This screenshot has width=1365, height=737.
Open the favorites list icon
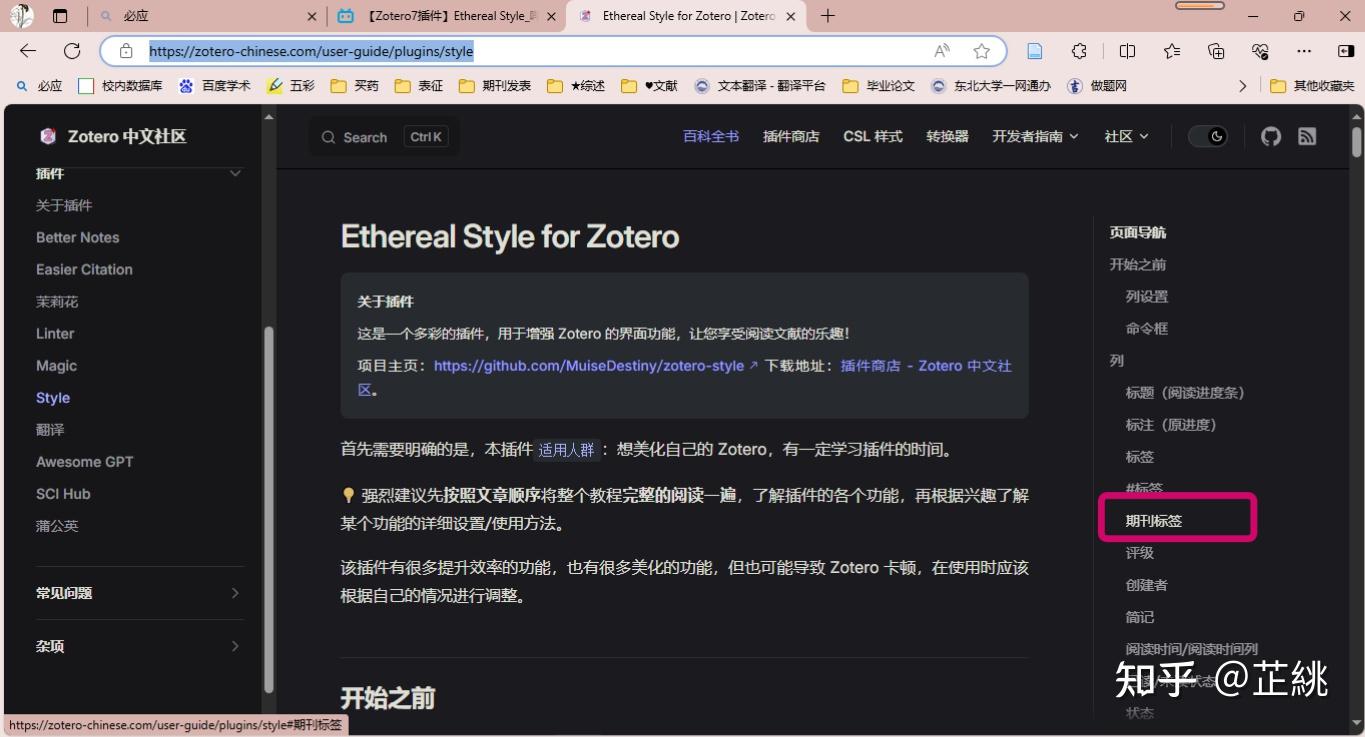pos(1172,51)
